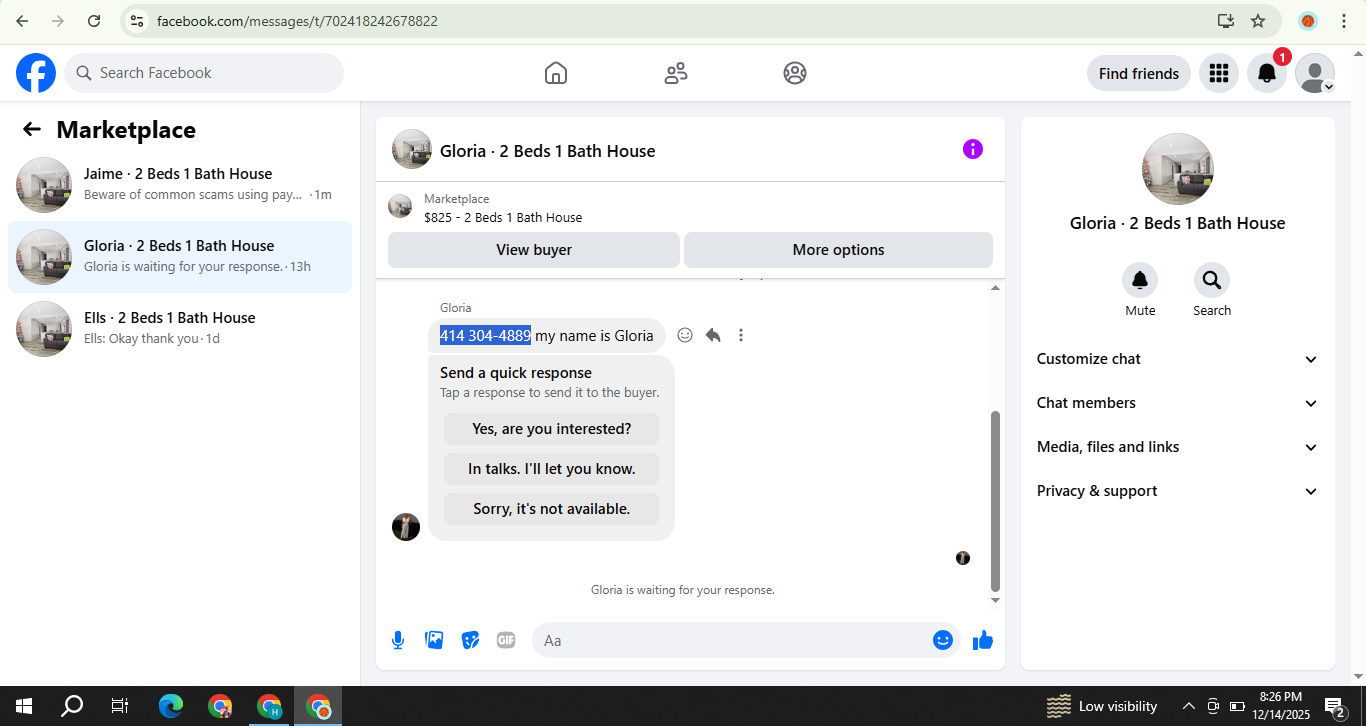
Task: Go back from Marketplace with the arrow
Action: click(x=32, y=129)
